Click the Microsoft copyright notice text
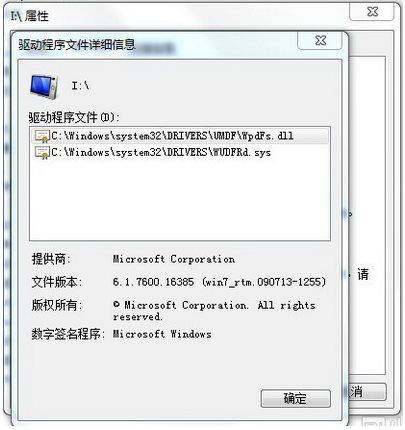 point(214,311)
